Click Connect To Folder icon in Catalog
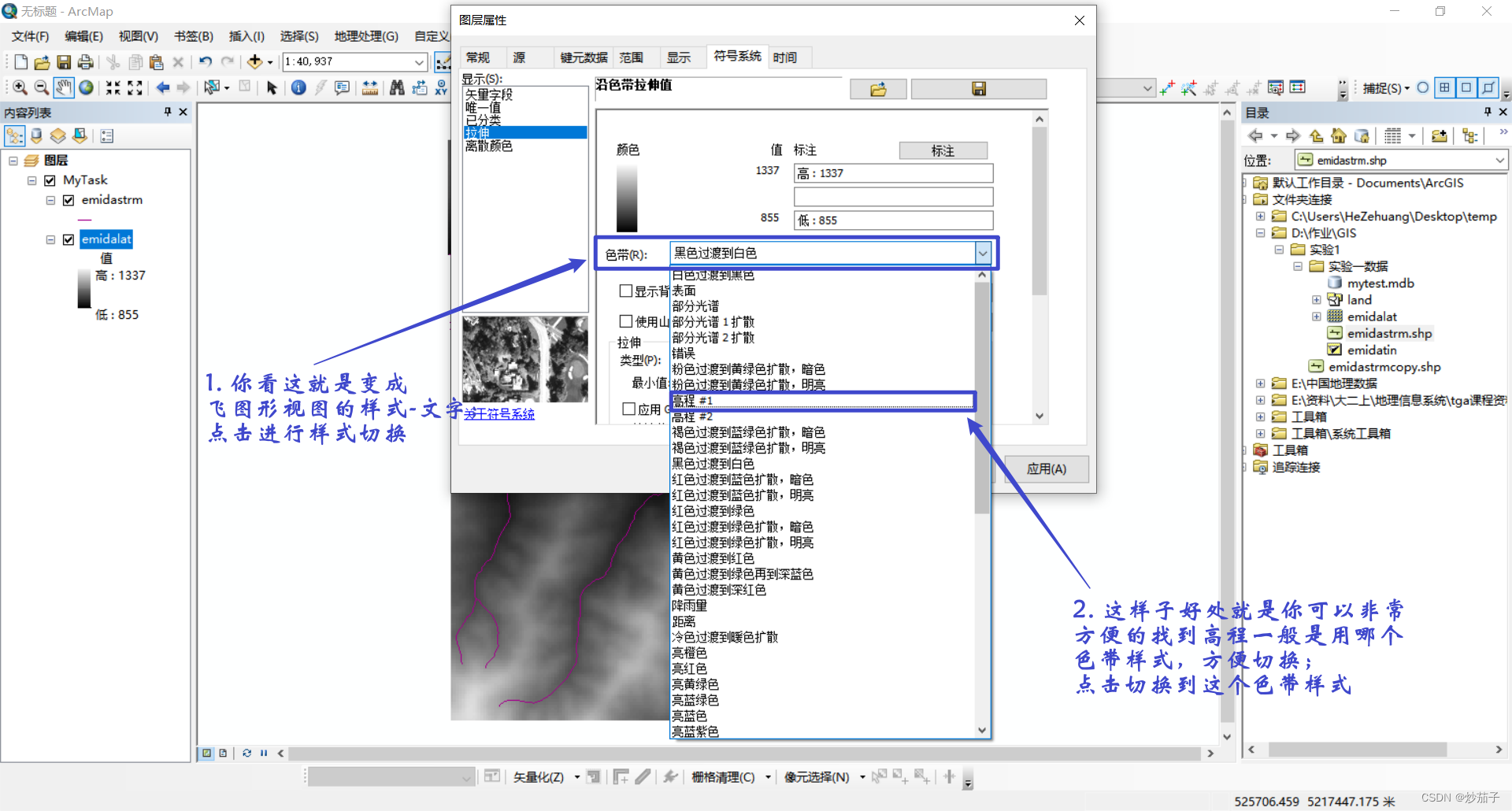 pyautogui.click(x=1439, y=136)
